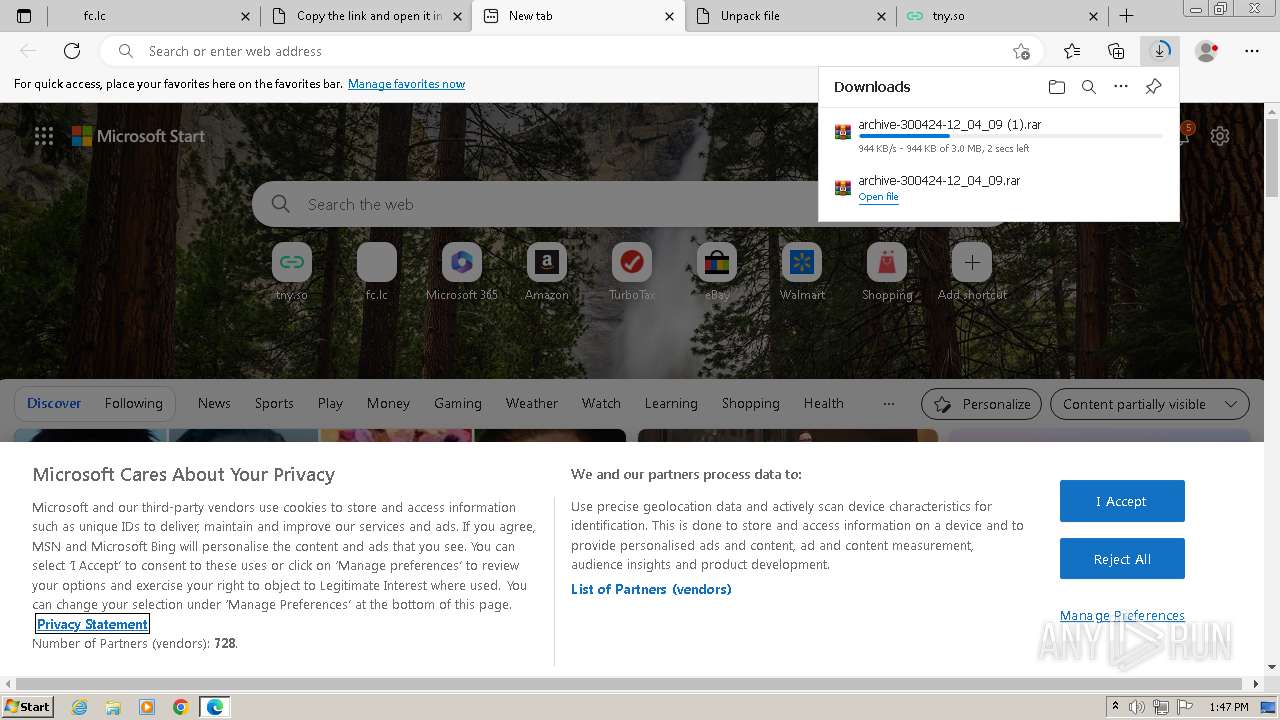Pin the Downloads panel
This screenshot has width=1280, height=720.
click(1153, 87)
